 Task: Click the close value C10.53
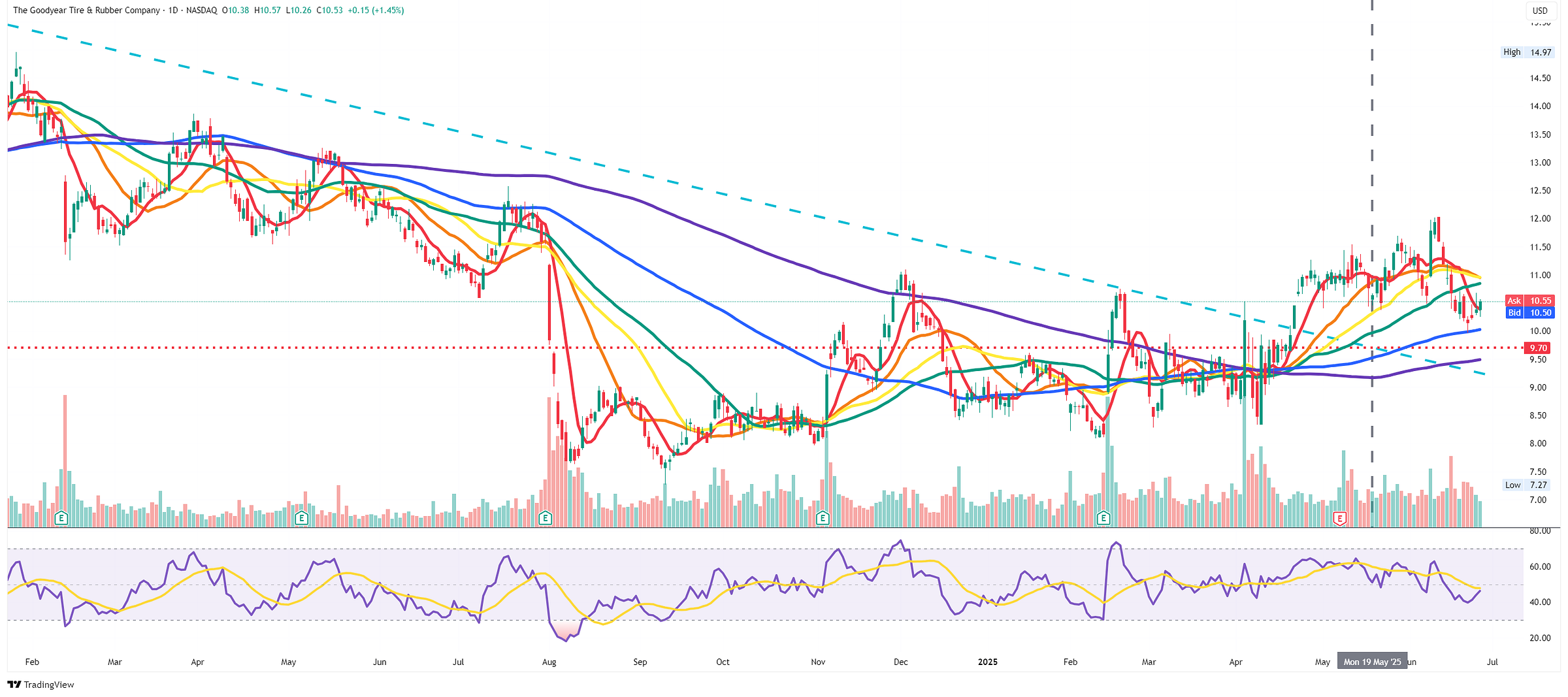tap(329, 10)
